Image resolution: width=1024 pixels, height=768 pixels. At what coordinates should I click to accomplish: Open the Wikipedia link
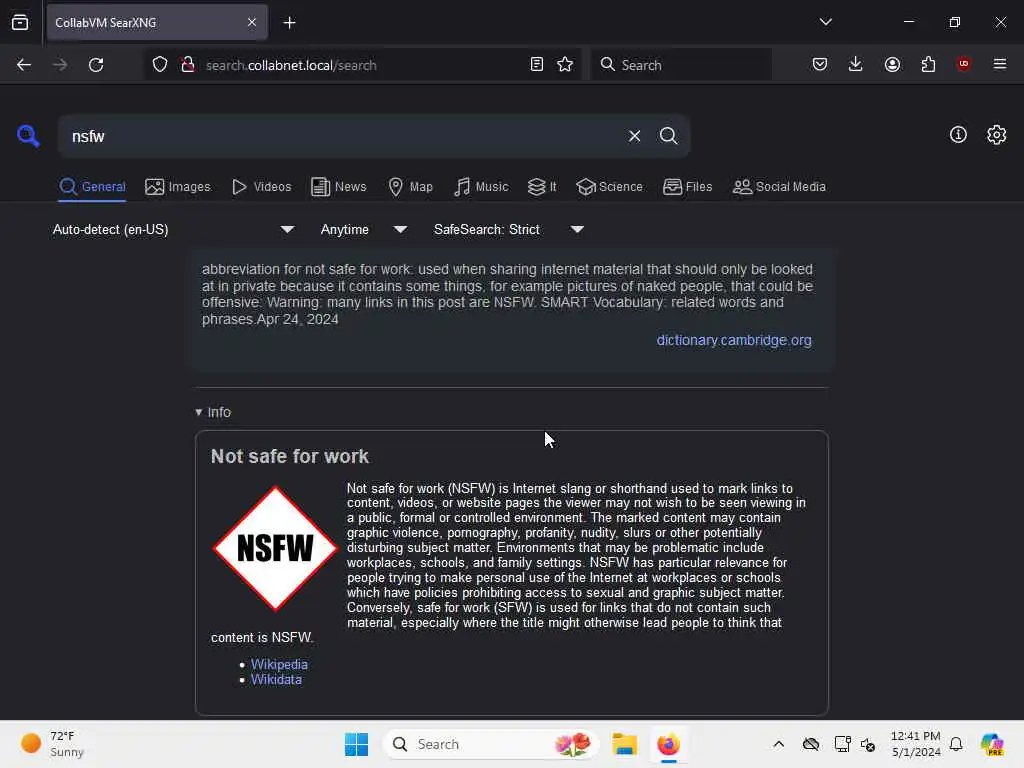279,664
